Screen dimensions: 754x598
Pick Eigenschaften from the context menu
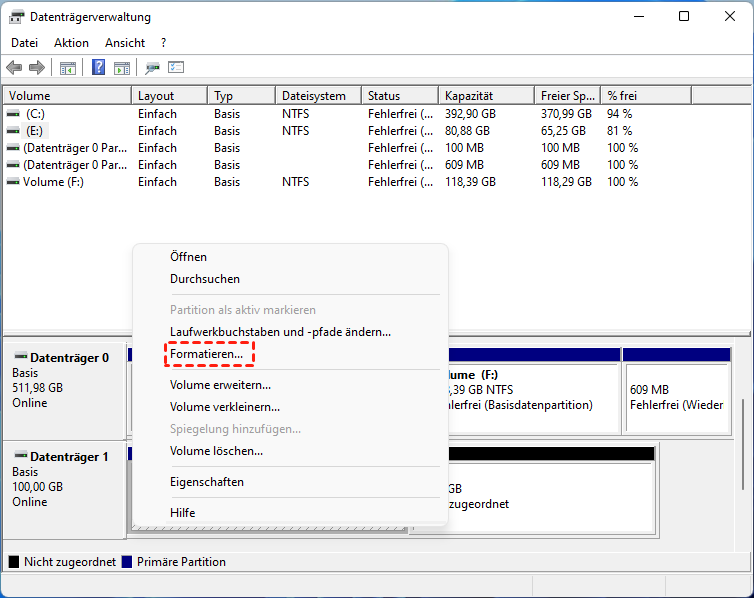(x=207, y=482)
